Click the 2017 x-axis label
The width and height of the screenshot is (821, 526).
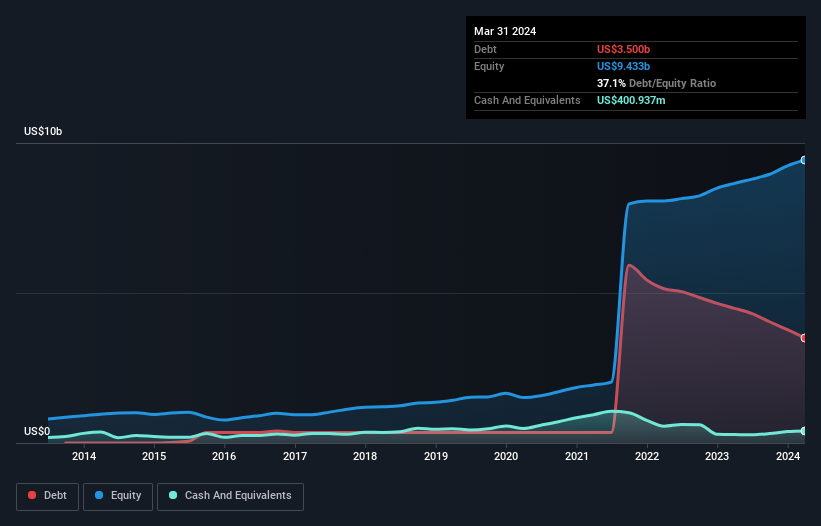(x=295, y=456)
